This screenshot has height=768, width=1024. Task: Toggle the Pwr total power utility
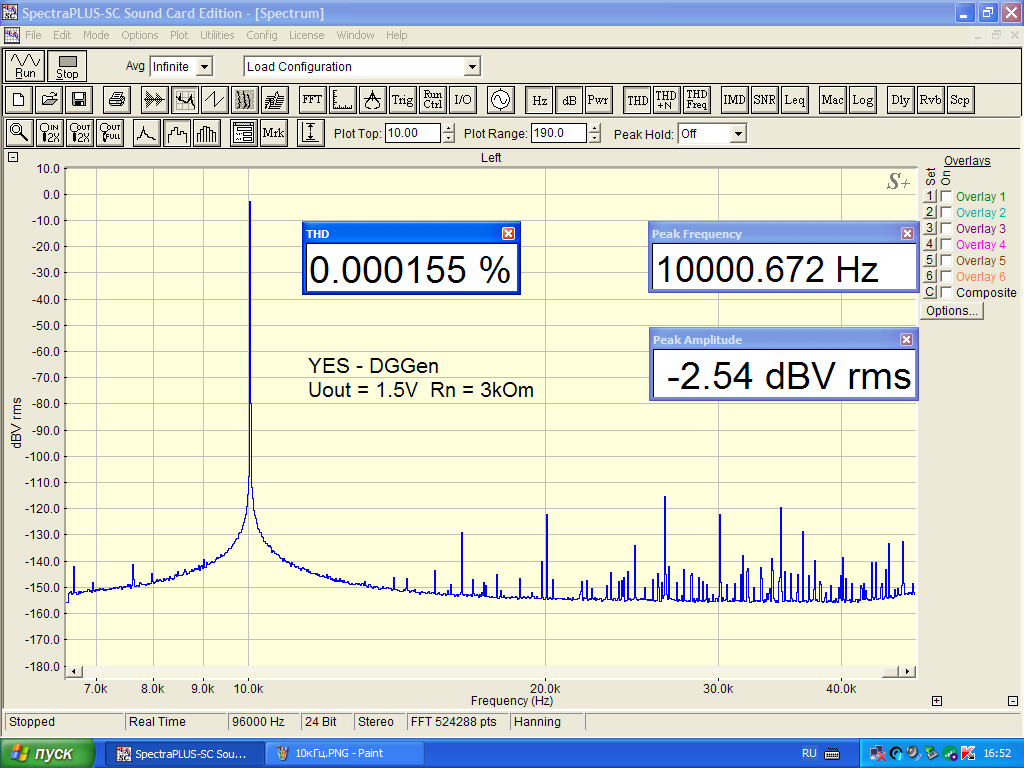pyautogui.click(x=598, y=100)
